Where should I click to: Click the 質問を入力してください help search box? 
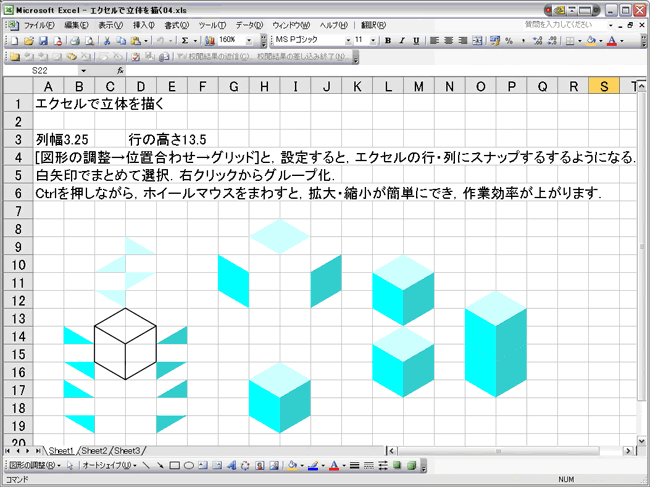click(x=564, y=25)
